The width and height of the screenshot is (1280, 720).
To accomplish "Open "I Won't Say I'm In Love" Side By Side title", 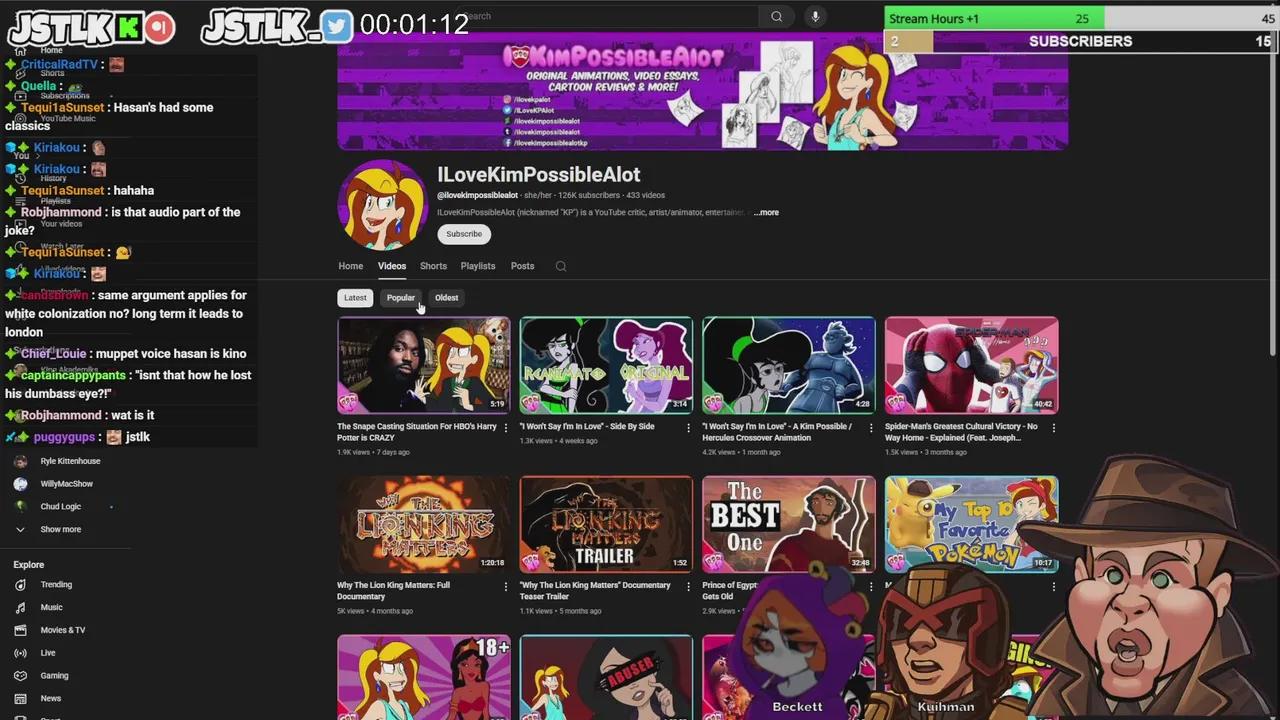I will pyautogui.click(x=587, y=426).
